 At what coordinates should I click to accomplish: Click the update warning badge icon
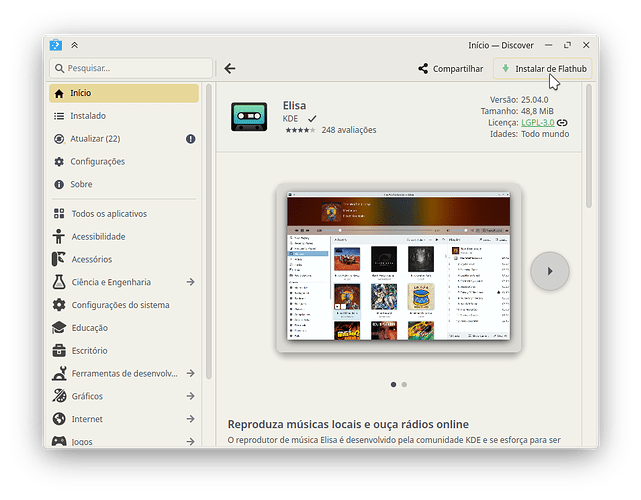191,139
